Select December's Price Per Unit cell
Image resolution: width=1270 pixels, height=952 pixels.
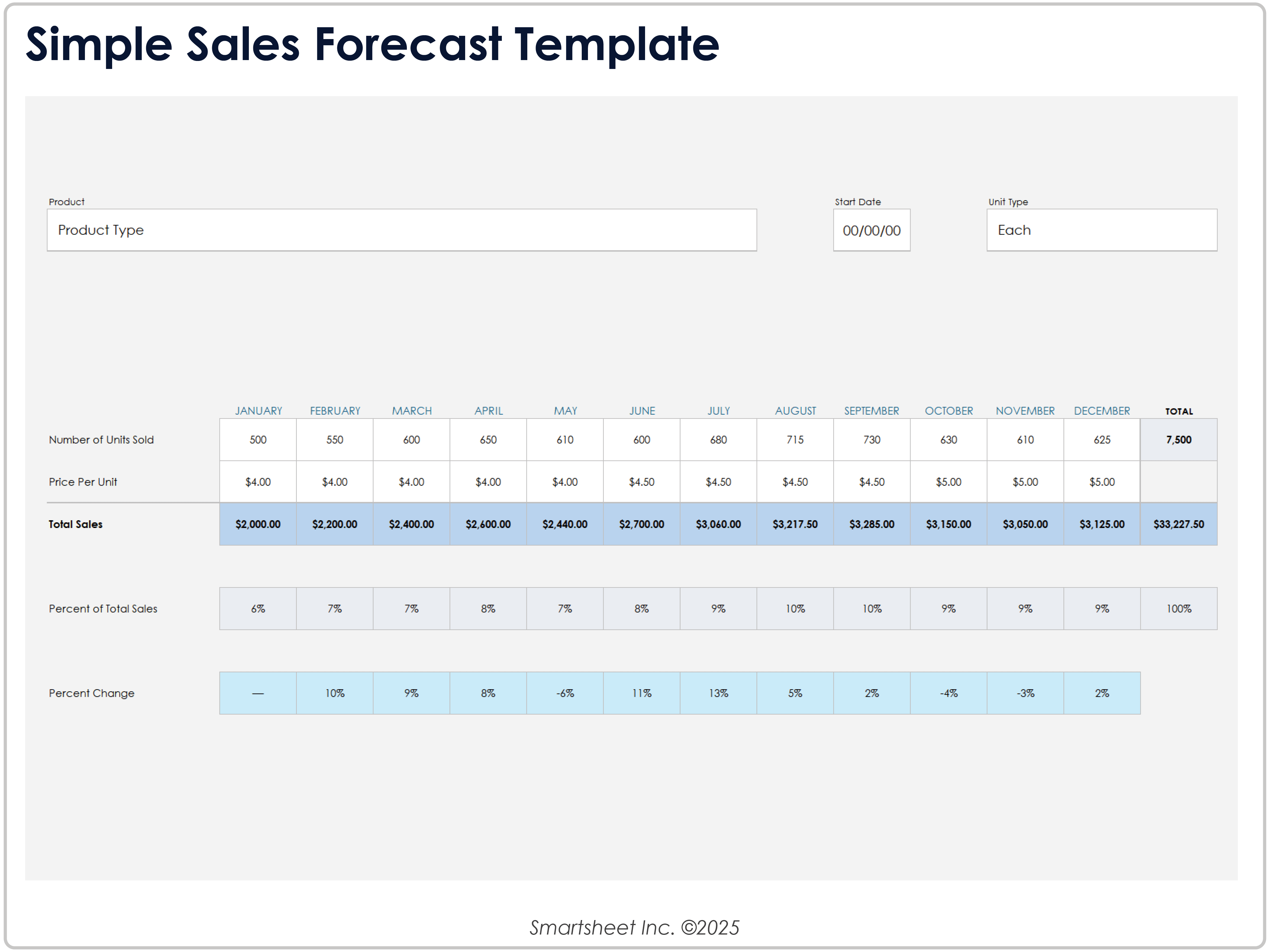point(1101,482)
